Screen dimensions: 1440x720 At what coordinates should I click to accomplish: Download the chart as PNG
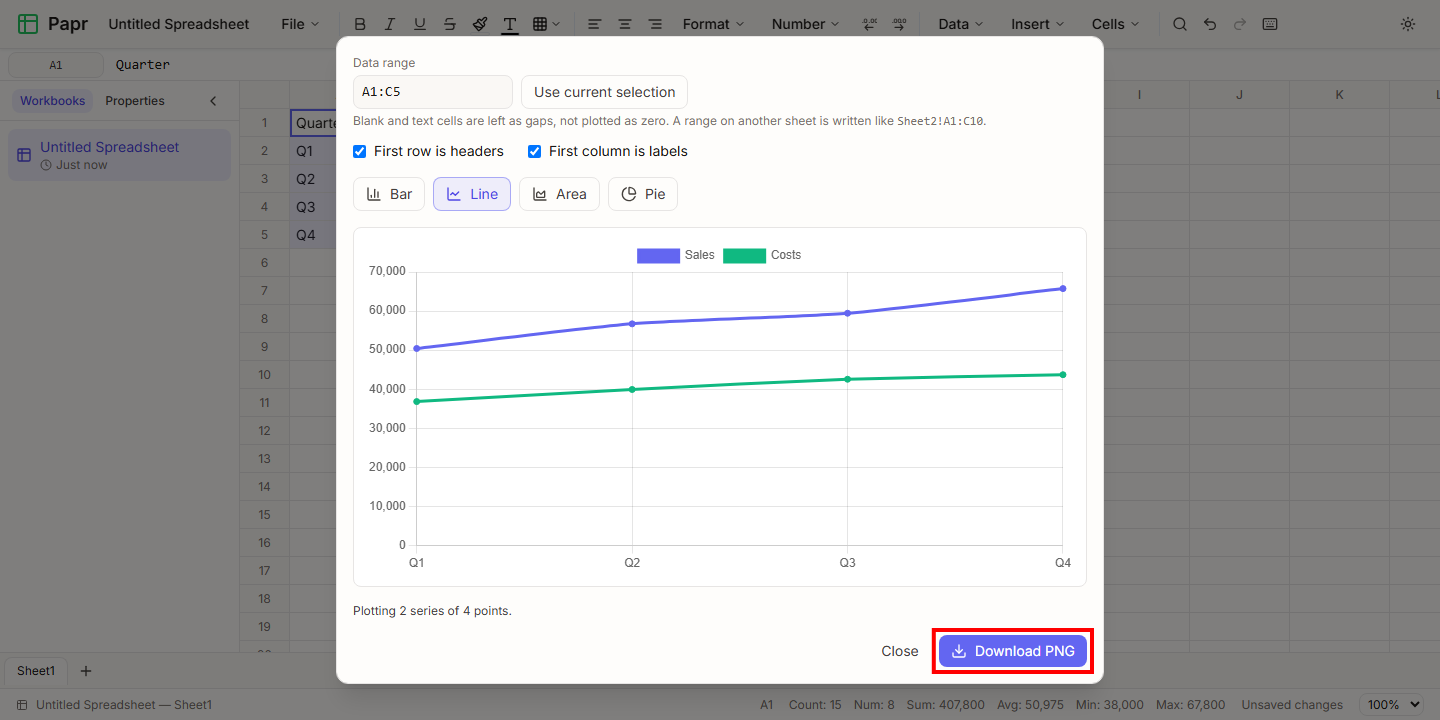tap(1013, 651)
